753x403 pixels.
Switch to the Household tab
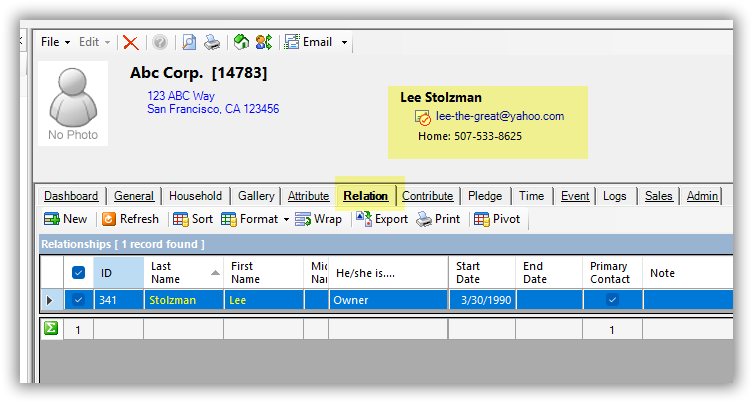[195, 196]
